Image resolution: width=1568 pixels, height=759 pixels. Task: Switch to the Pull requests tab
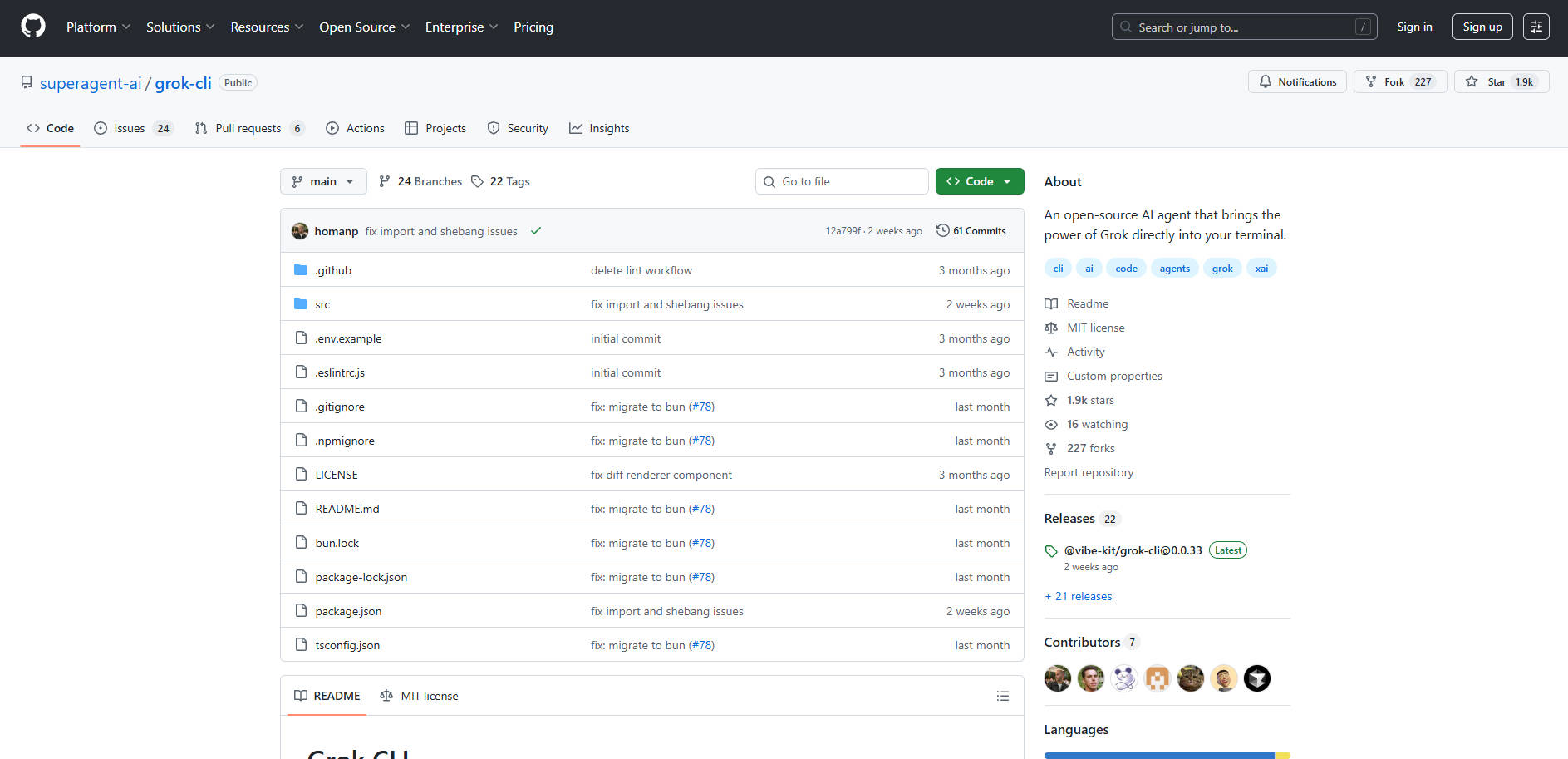coord(248,128)
